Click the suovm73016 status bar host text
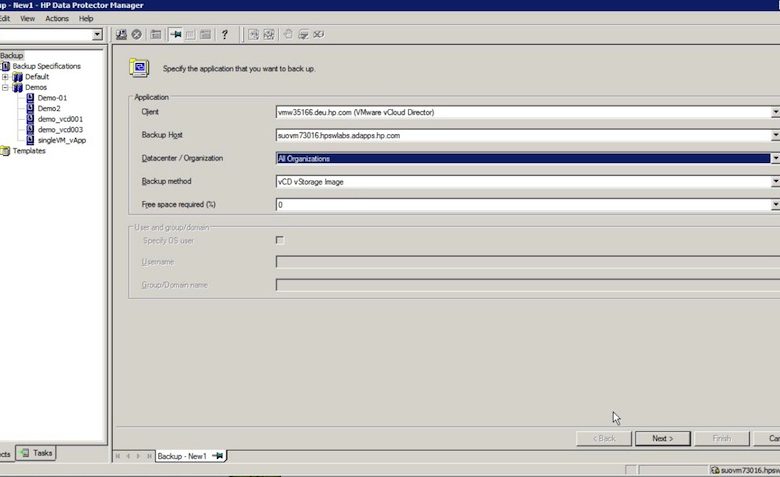This screenshot has width=780, height=477. 750,470
